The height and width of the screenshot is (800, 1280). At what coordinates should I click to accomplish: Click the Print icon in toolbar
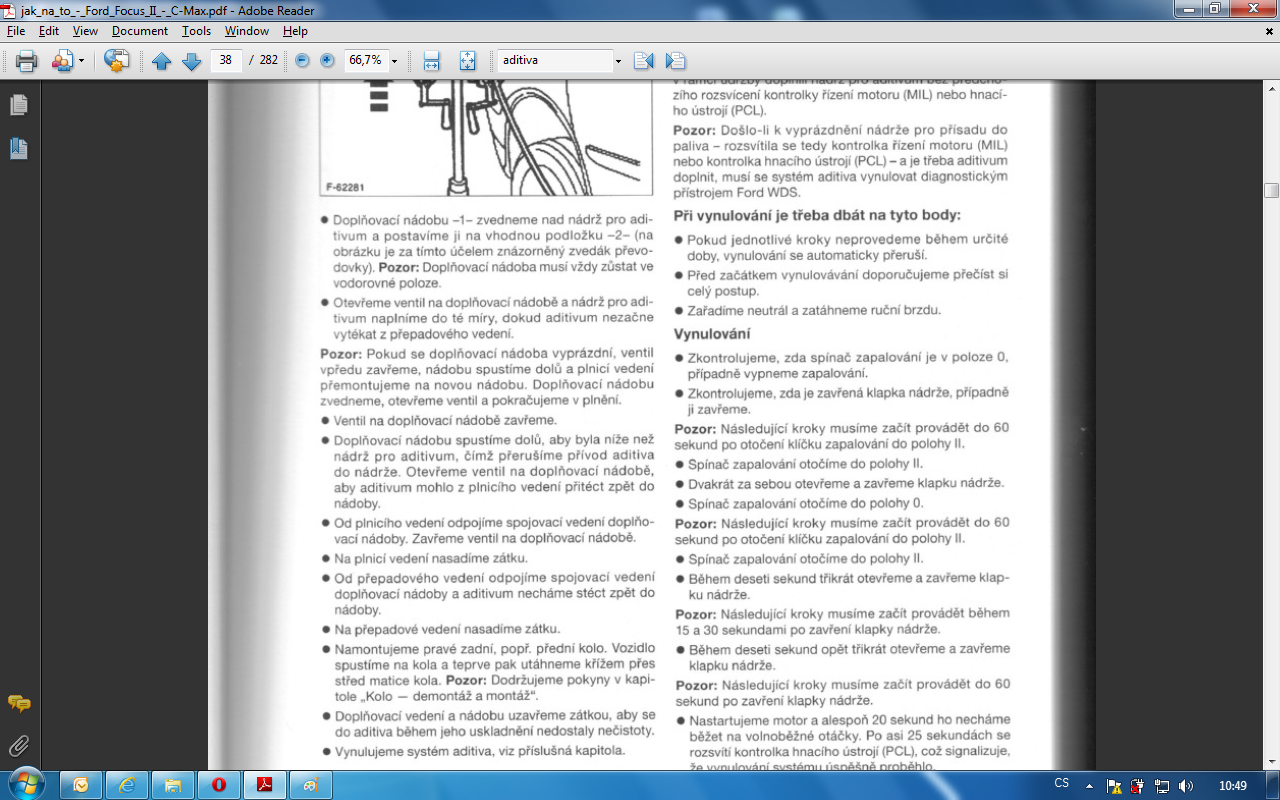(x=26, y=61)
